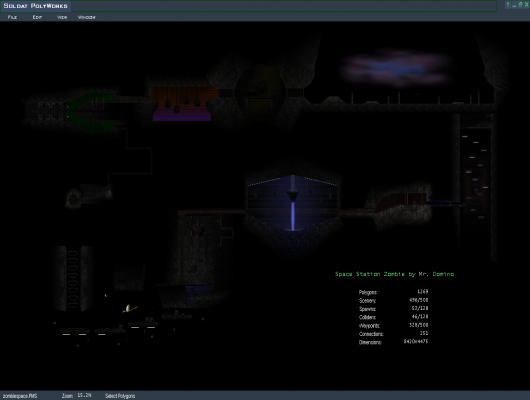Click the Dimensions value in map info
530x400 pixels.
pyautogui.click(x=416, y=342)
